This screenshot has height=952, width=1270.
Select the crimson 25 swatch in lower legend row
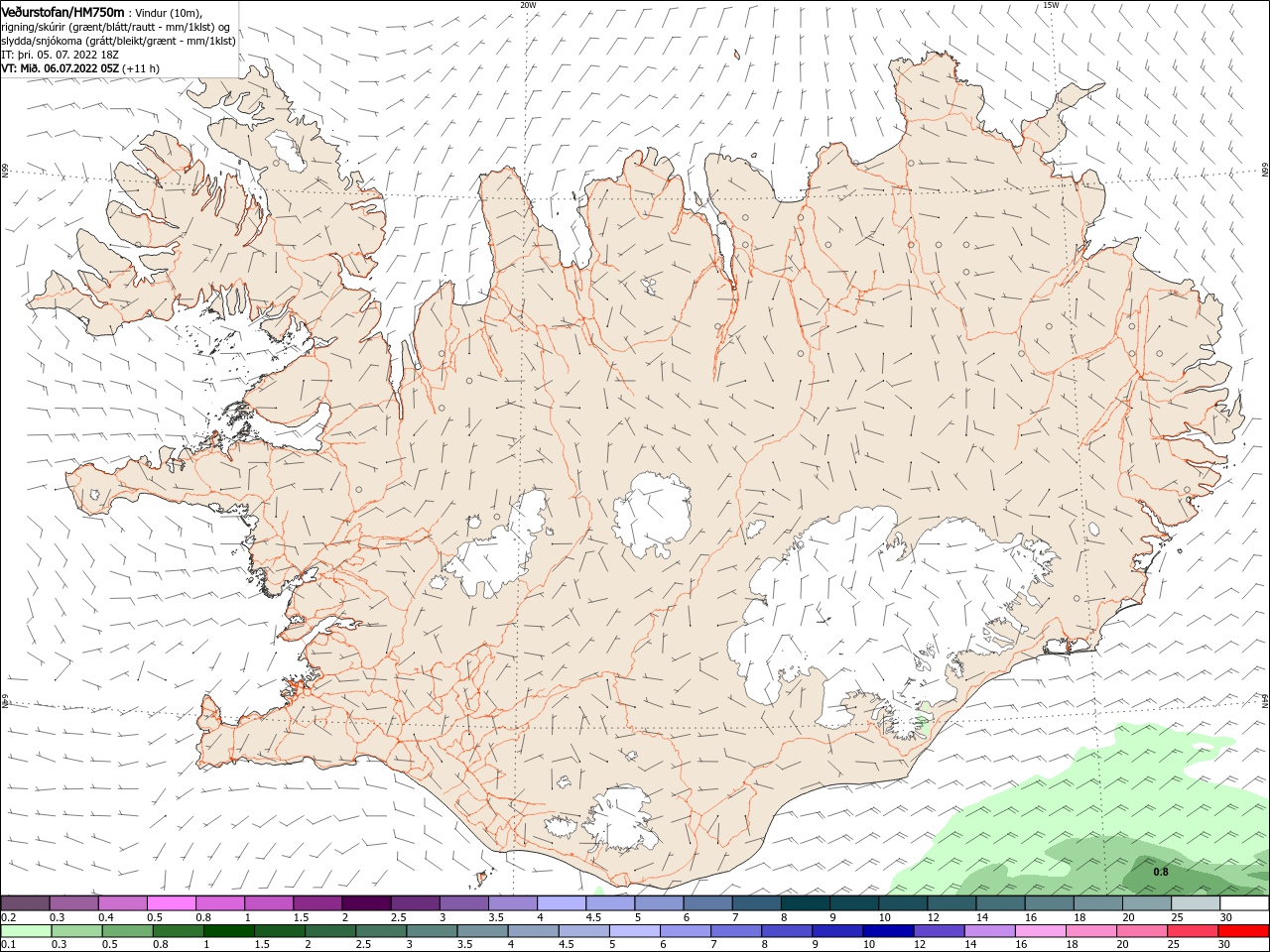click(x=1193, y=932)
